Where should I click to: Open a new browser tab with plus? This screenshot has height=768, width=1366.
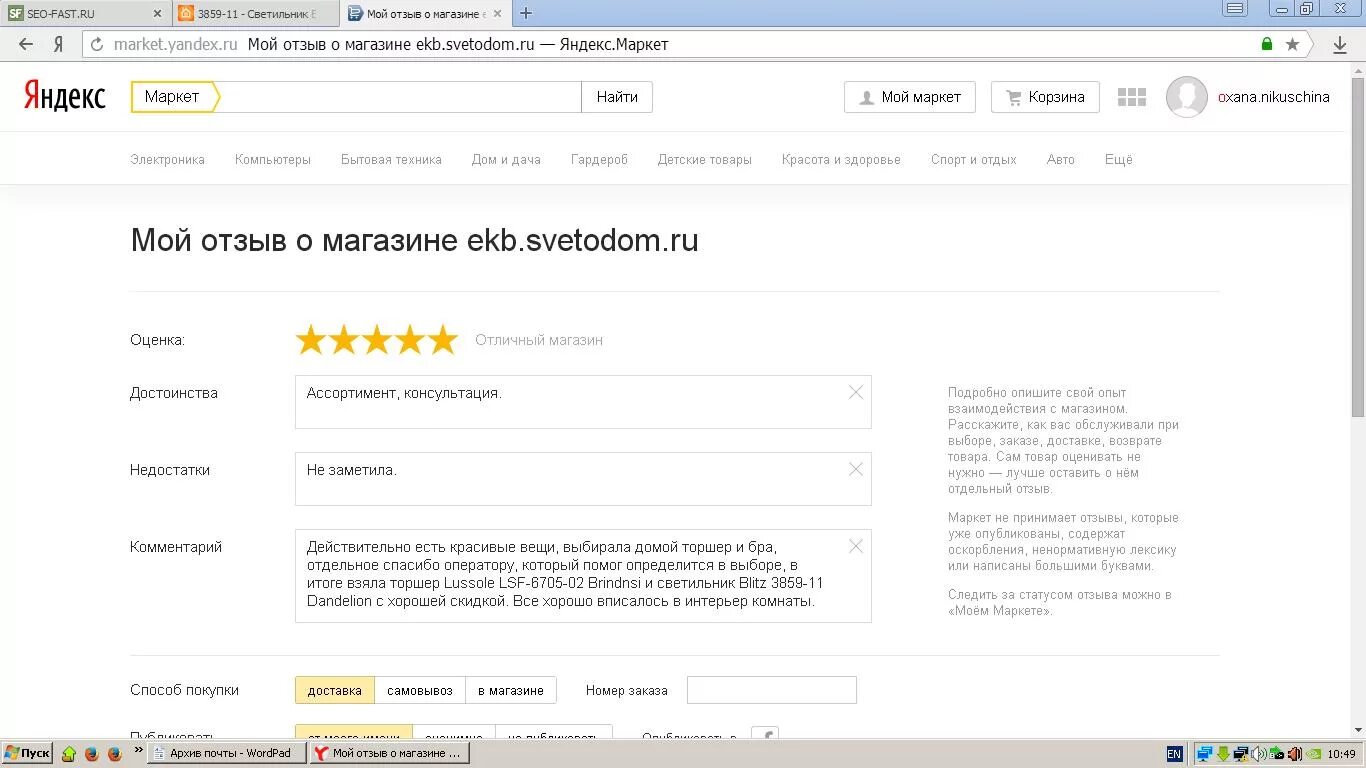(x=526, y=13)
